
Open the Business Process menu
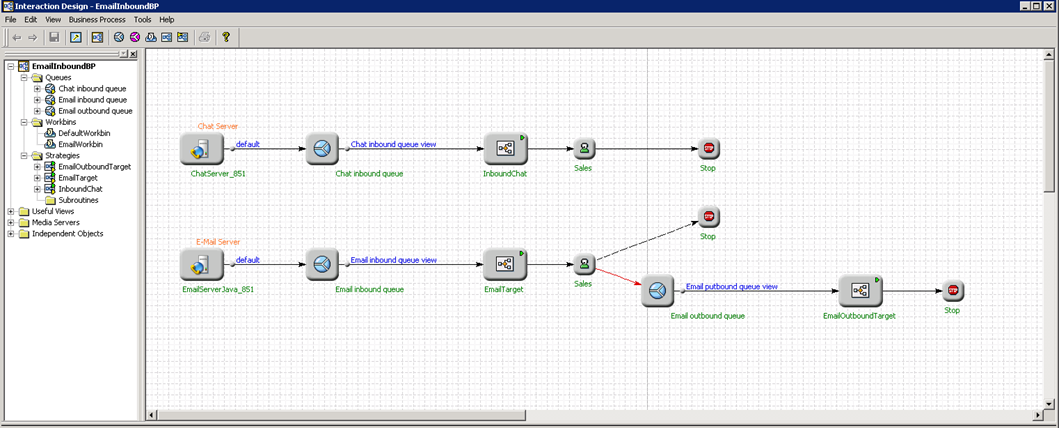(97, 19)
